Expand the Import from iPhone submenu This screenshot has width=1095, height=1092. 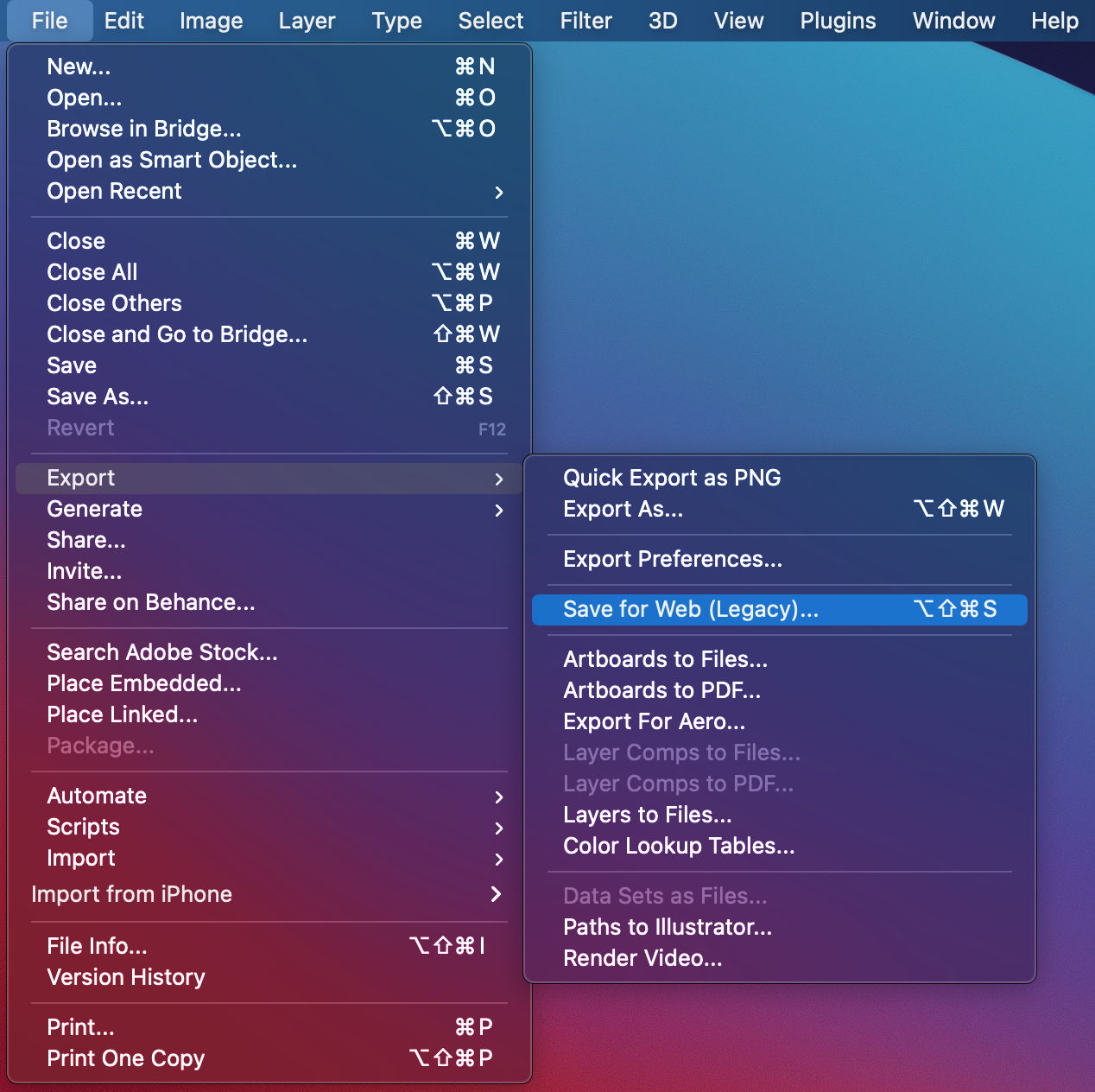click(131, 894)
